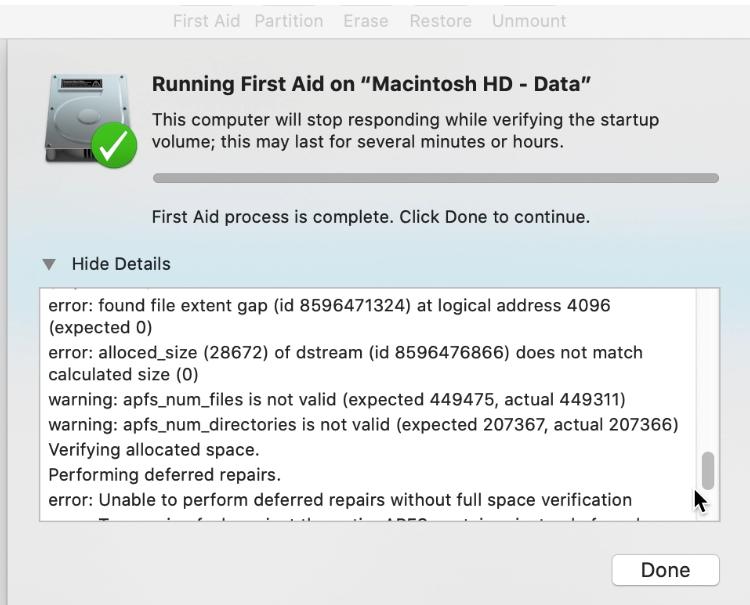This screenshot has height=605, width=750.
Task: Click the apfs_num_files warning line
Action: (x=337, y=399)
